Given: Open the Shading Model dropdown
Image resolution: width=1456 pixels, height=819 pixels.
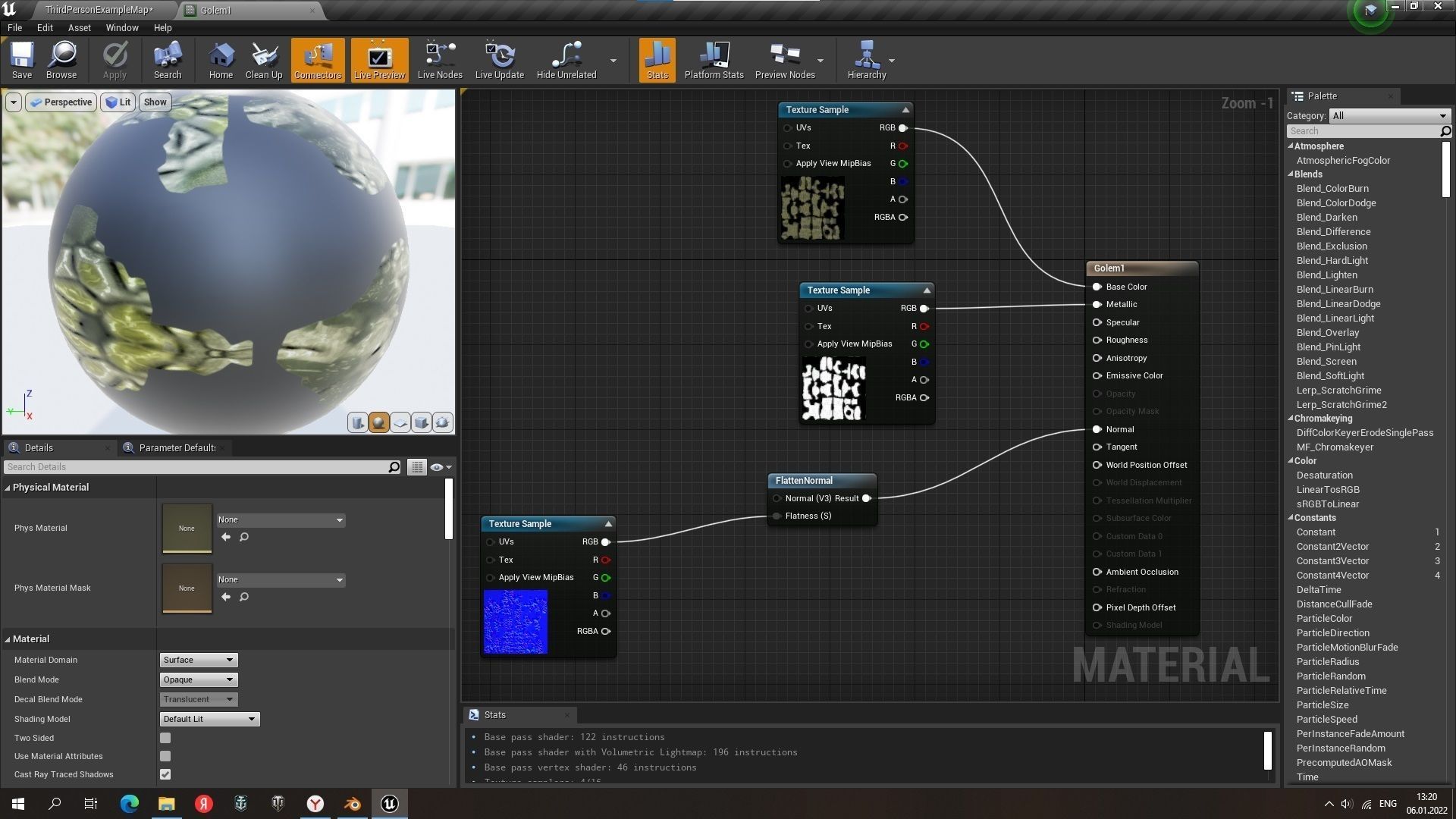Looking at the screenshot, I should point(209,719).
